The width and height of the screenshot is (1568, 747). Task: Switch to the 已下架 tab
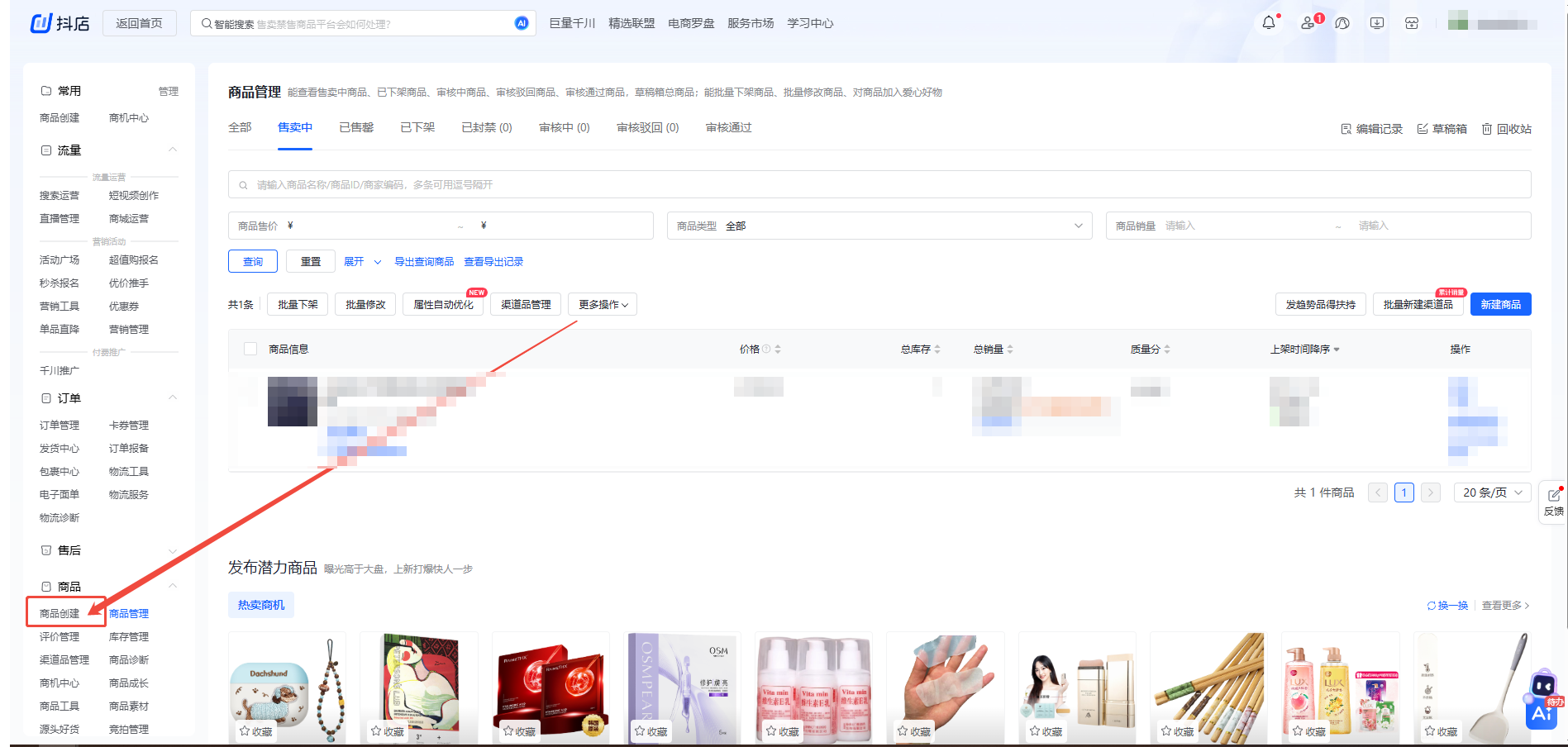pyautogui.click(x=417, y=128)
